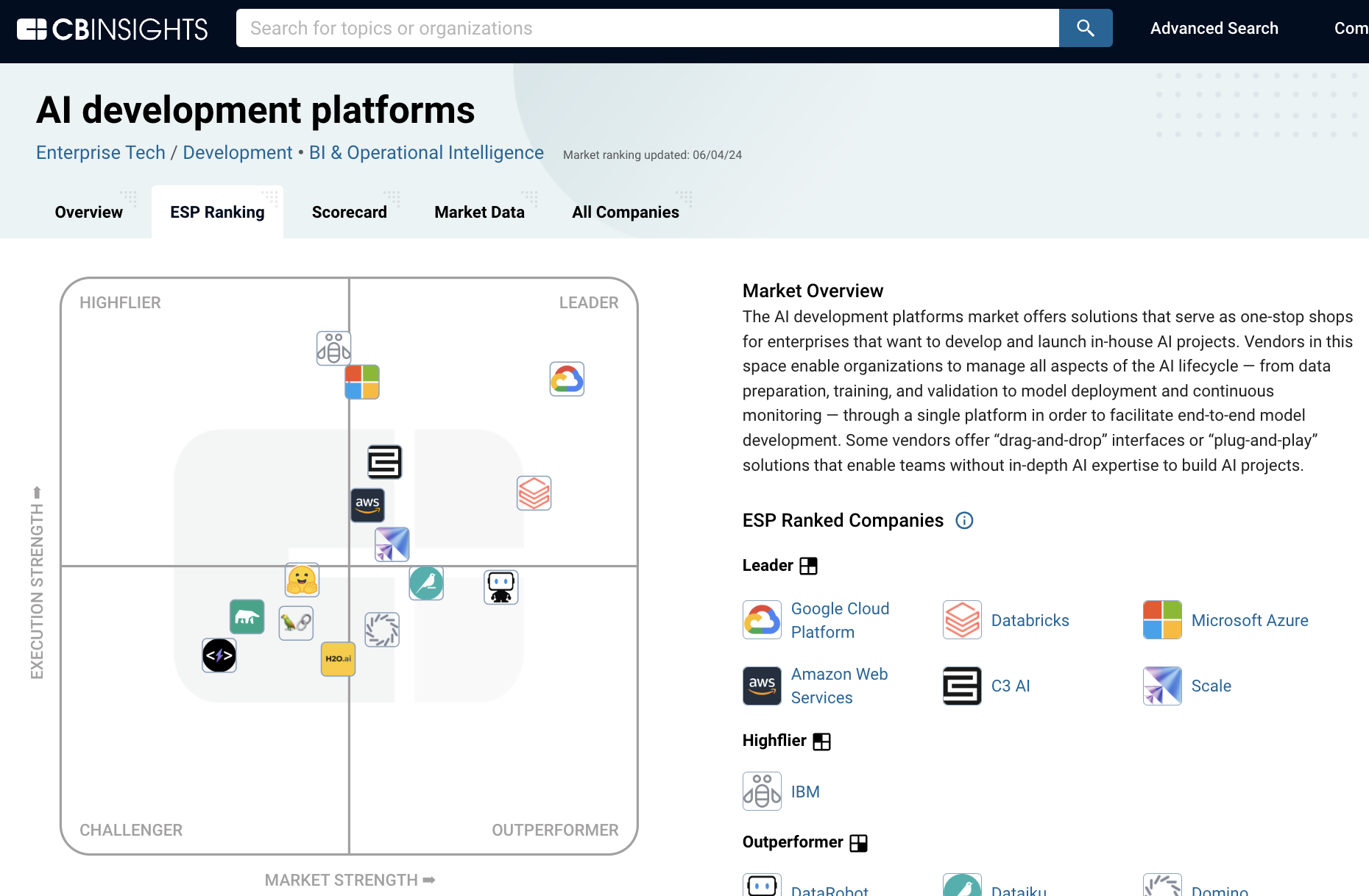
Task: Open the C3 AI company link
Action: coord(1011,686)
